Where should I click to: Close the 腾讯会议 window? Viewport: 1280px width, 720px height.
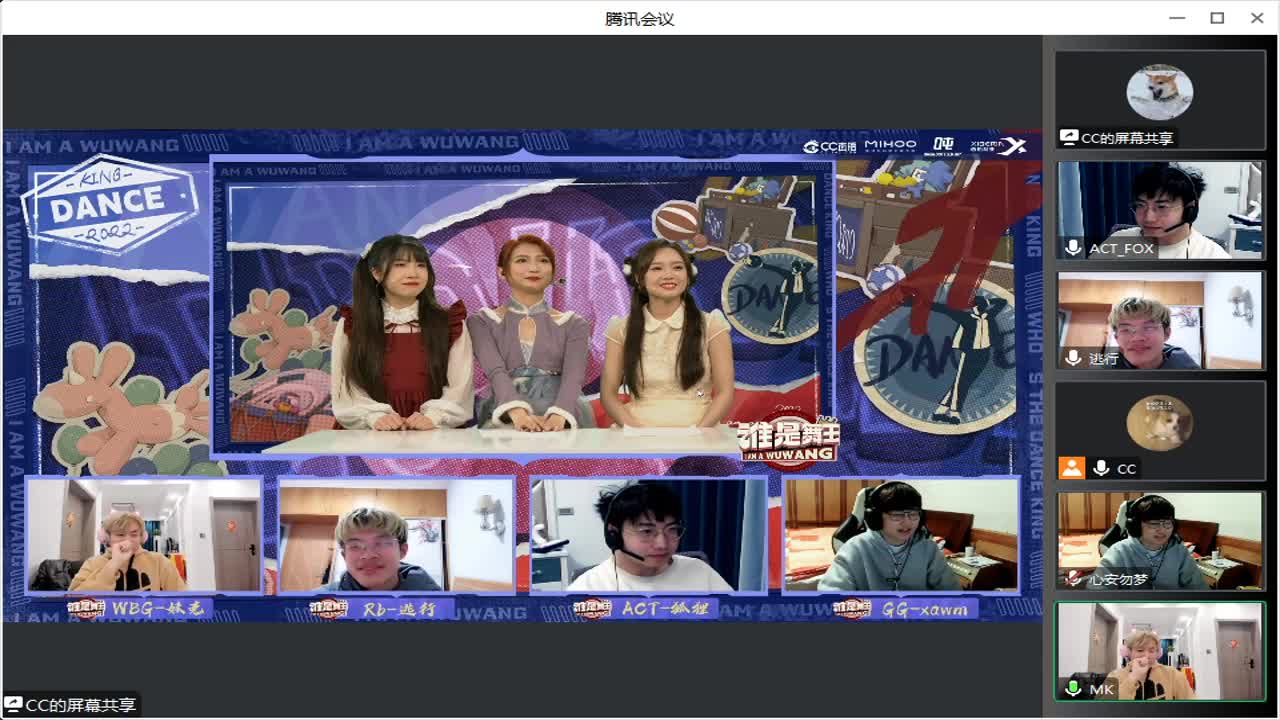point(1257,18)
